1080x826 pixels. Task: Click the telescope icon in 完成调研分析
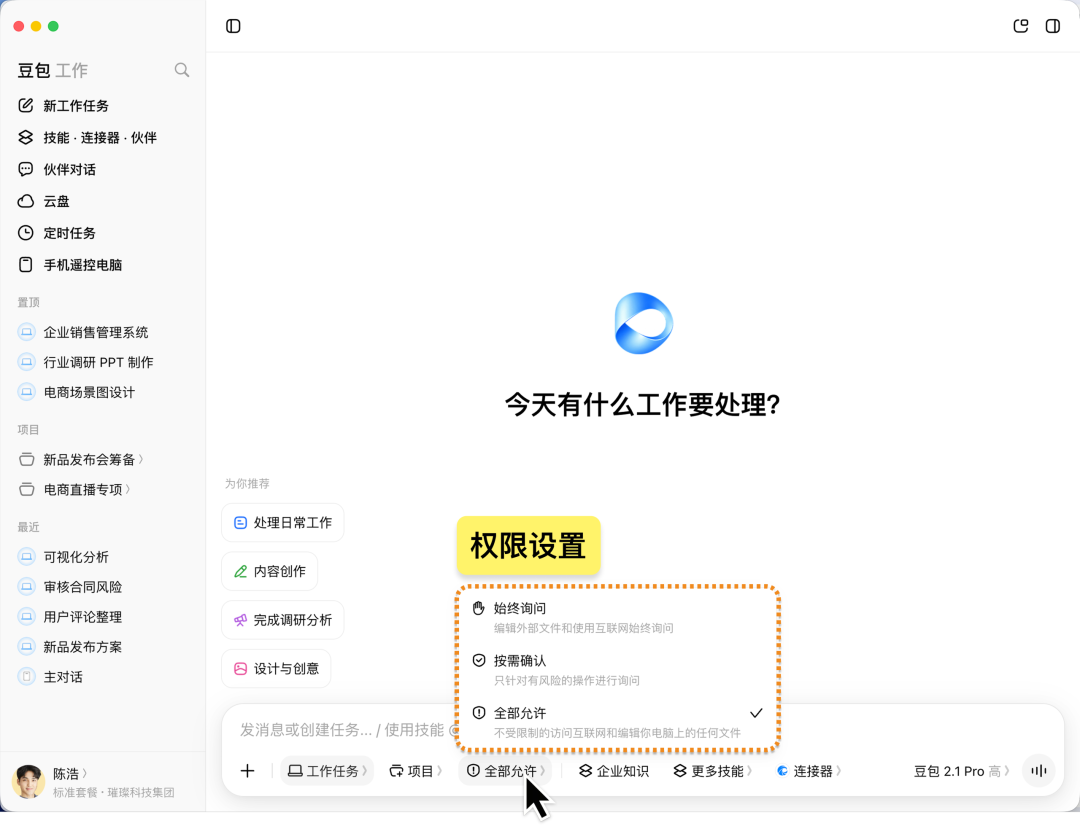point(240,620)
